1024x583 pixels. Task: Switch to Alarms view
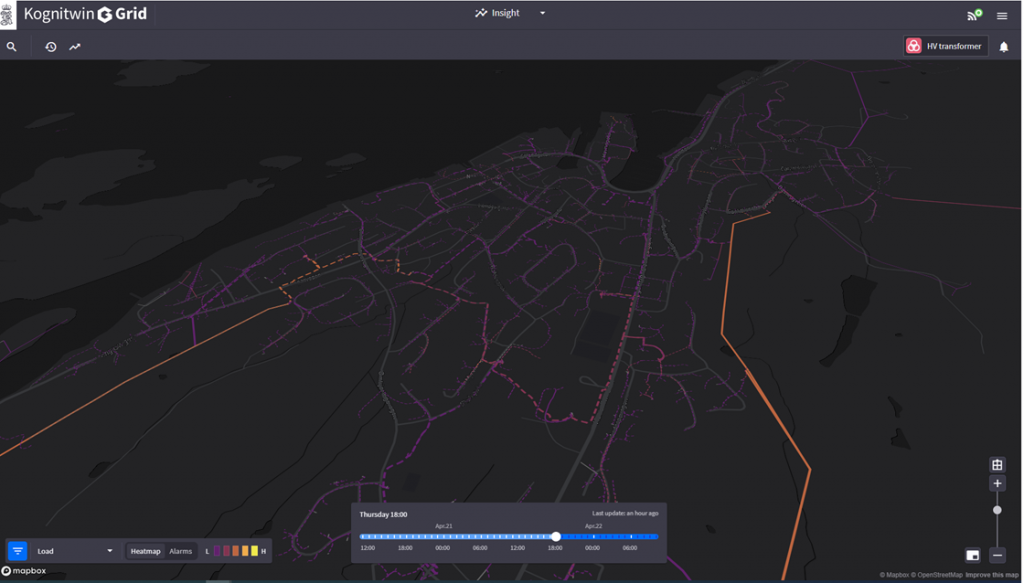click(x=181, y=551)
